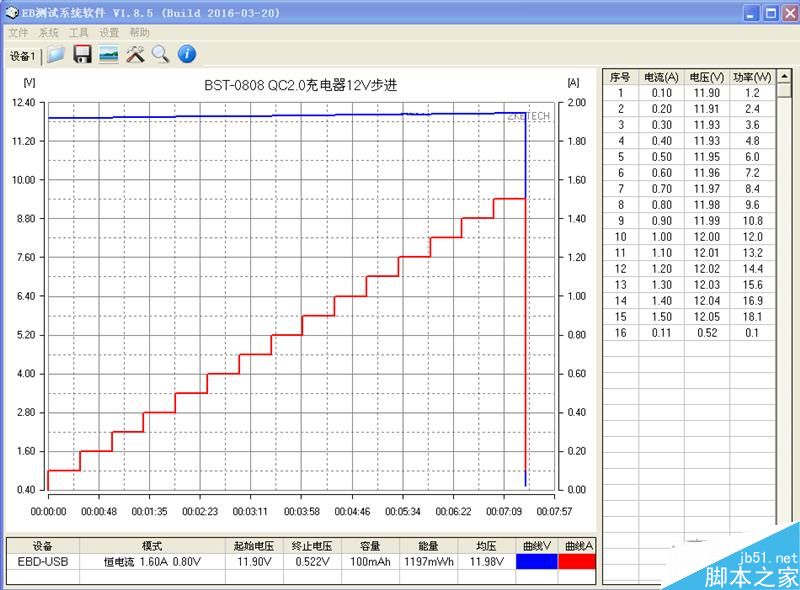Select row 11 power value 13.2
The height and width of the screenshot is (590, 800).
[752, 253]
